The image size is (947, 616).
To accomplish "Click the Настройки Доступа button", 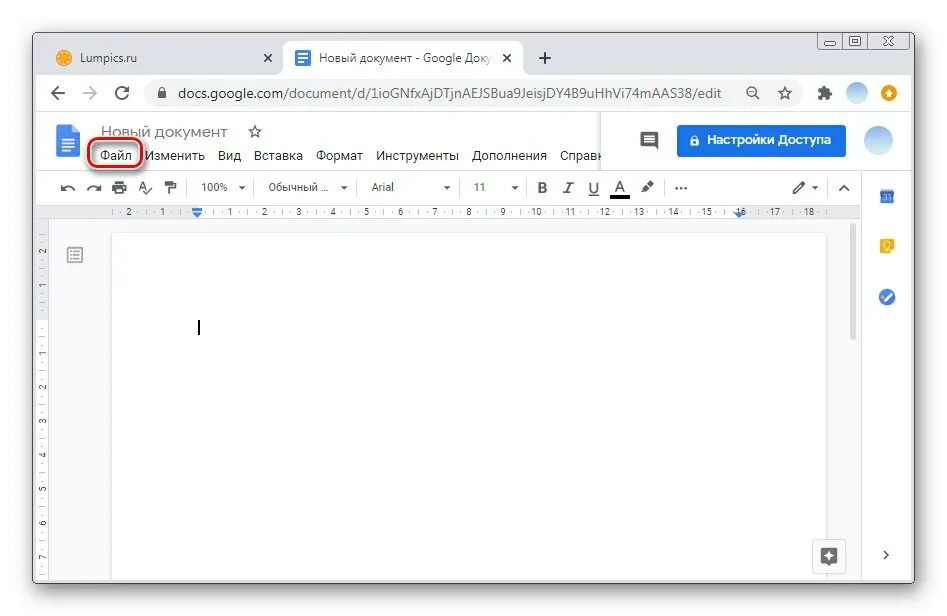I will 761,140.
